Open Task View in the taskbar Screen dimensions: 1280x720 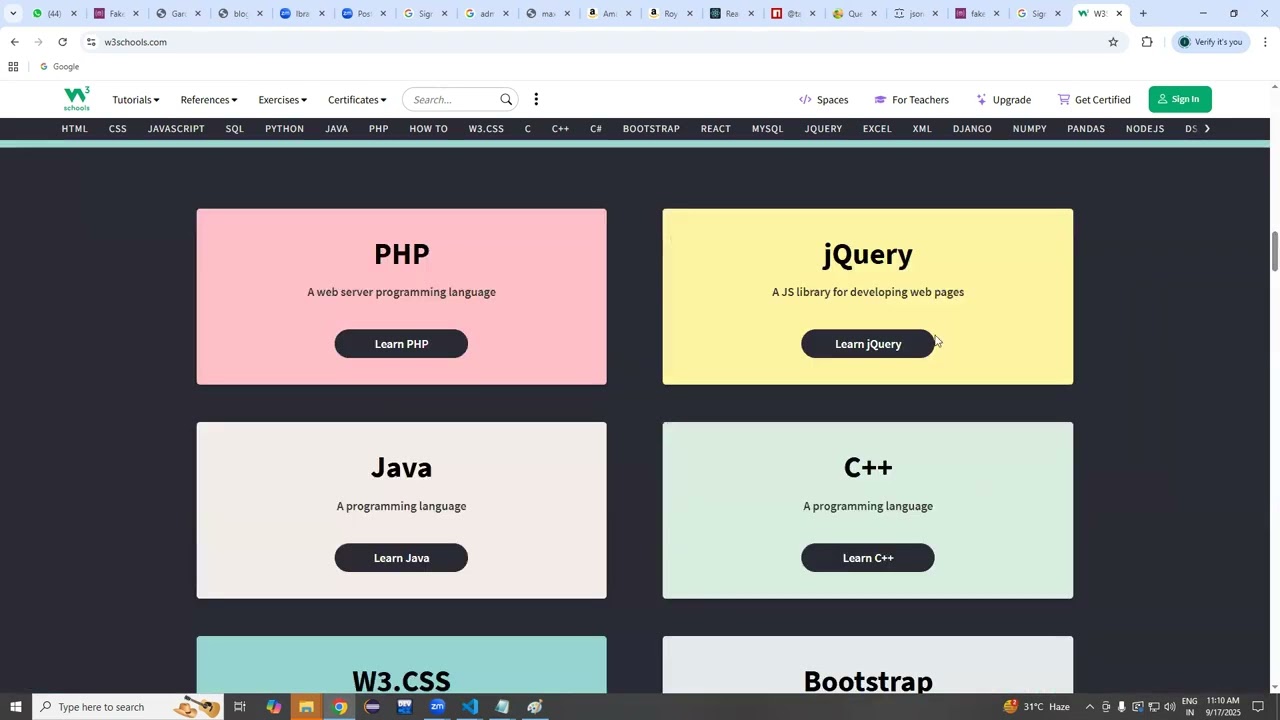coord(240,707)
